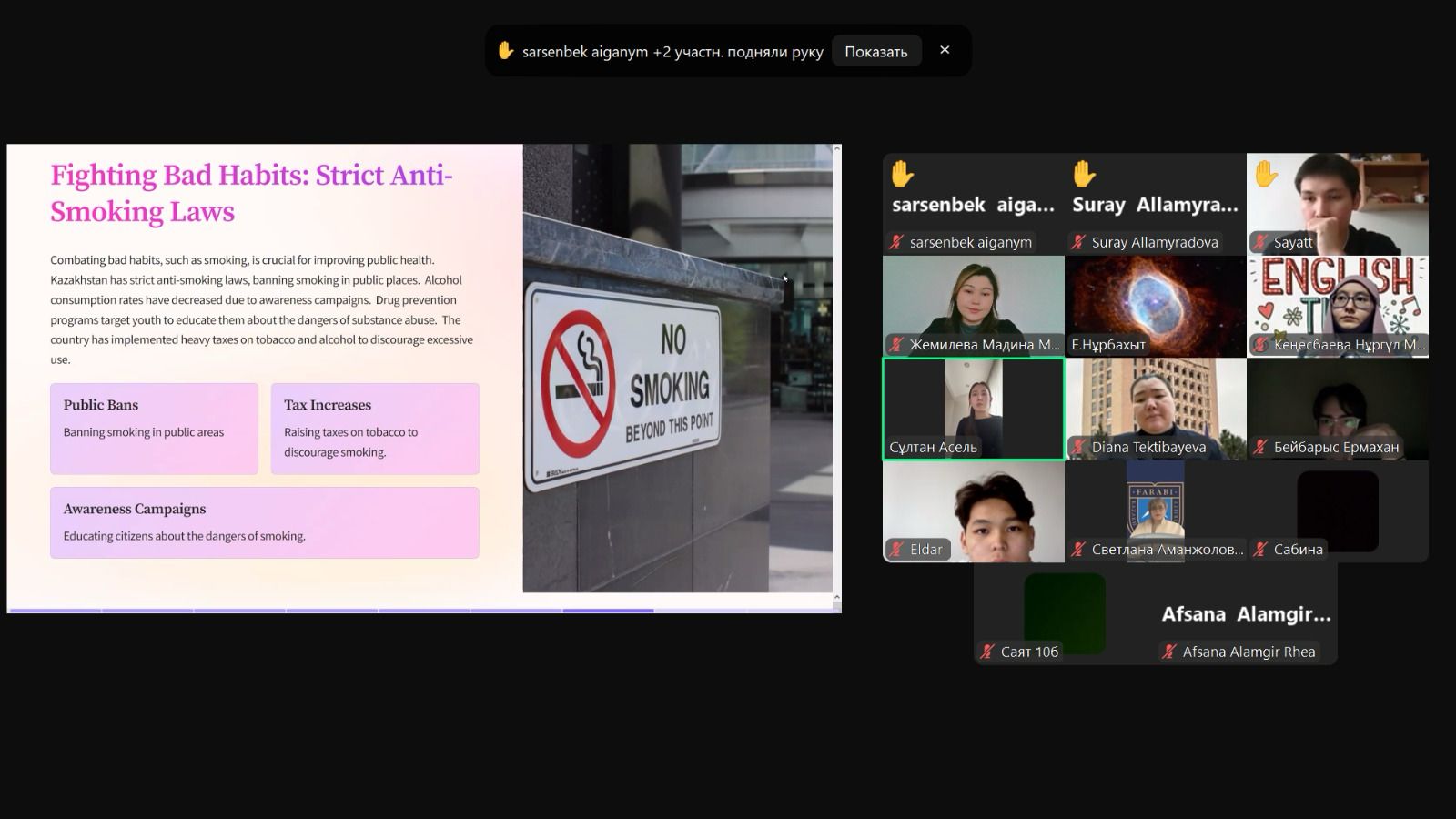The image size is (1456, 819).
Task: Select Е.Нұрбахыт's nebula video tile
Action: tap(1156, 307)
